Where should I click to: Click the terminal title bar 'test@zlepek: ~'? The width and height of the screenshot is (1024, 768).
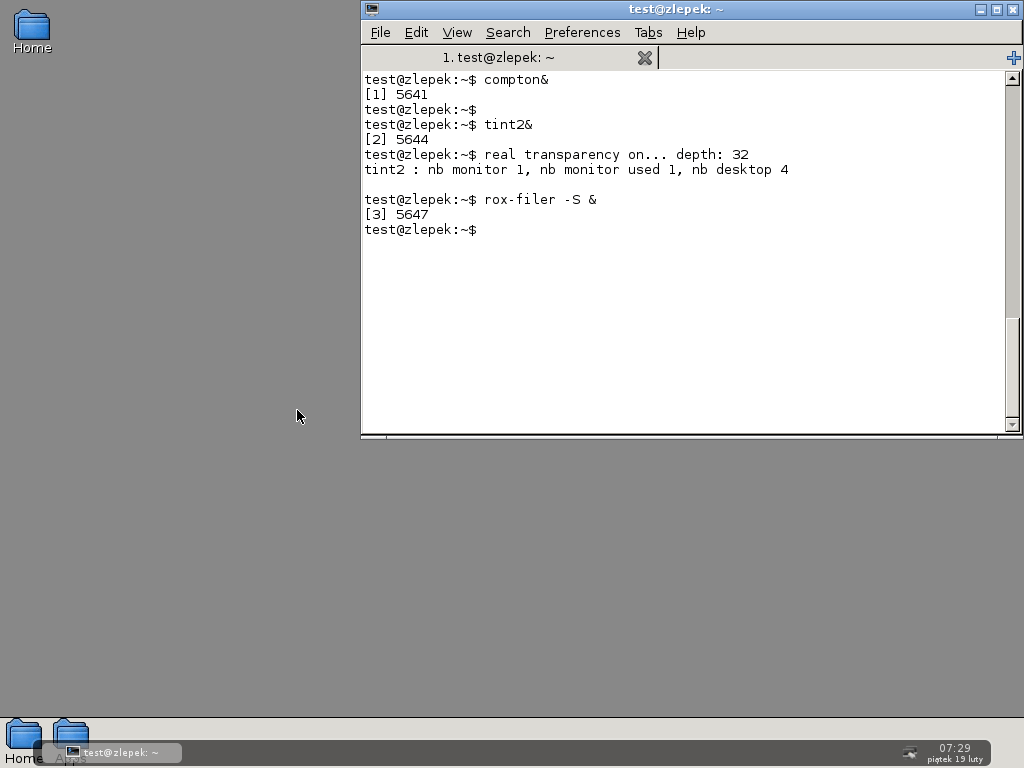[676, 9]
